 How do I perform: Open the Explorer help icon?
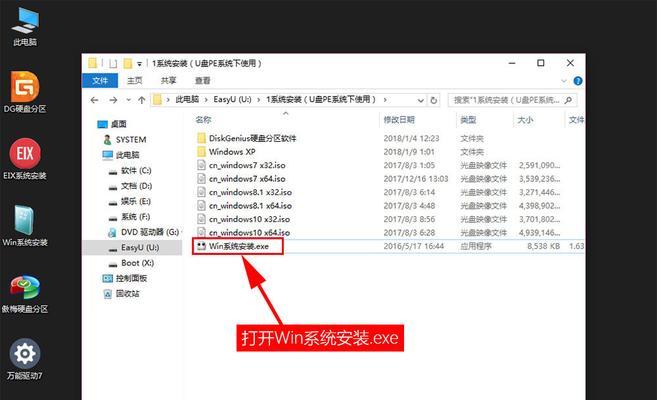click(x=578, y=81)
